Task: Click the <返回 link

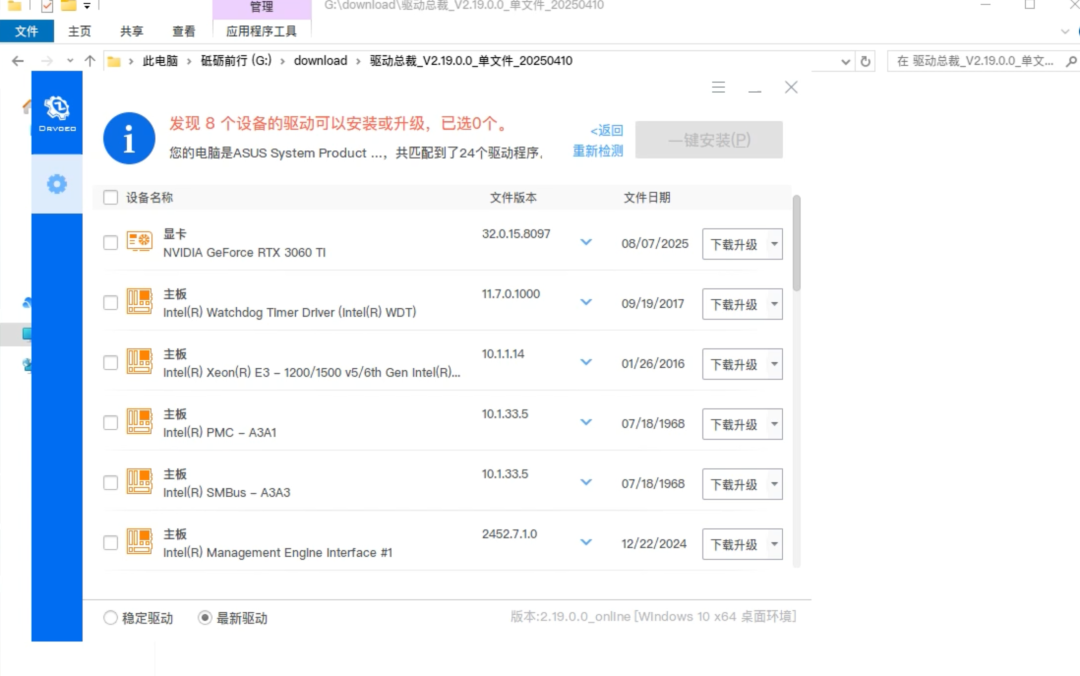Action: point(606,130)
